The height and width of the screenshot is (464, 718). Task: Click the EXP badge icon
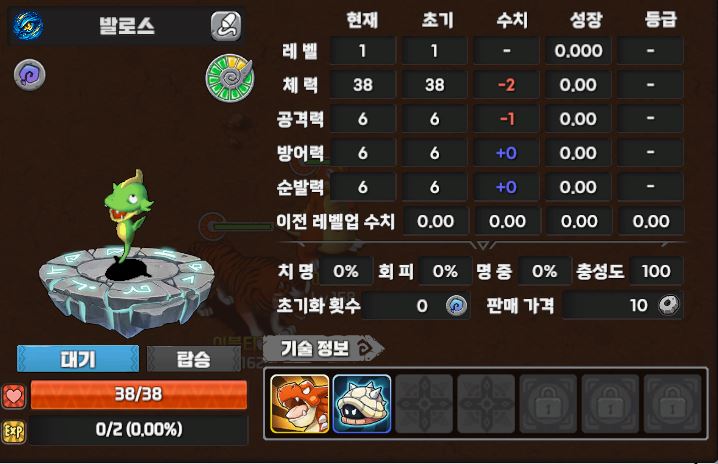(x=14, y=431)
